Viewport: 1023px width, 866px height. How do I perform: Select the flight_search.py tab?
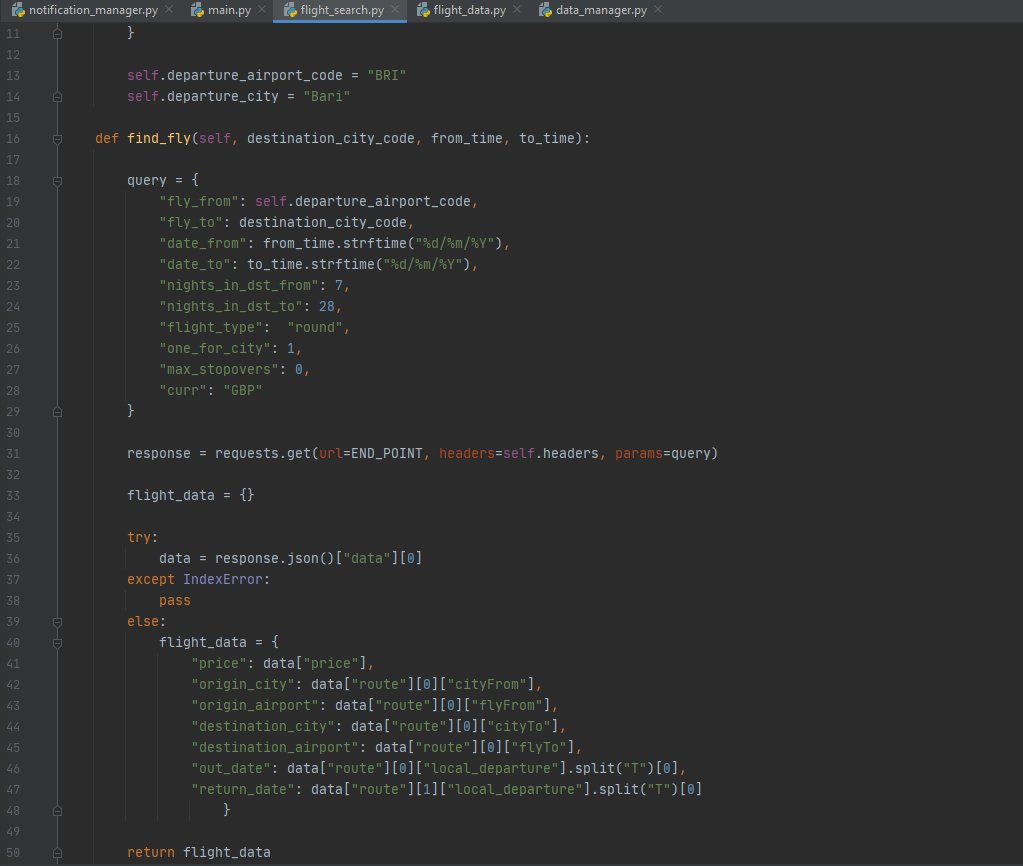click(341, 10)
